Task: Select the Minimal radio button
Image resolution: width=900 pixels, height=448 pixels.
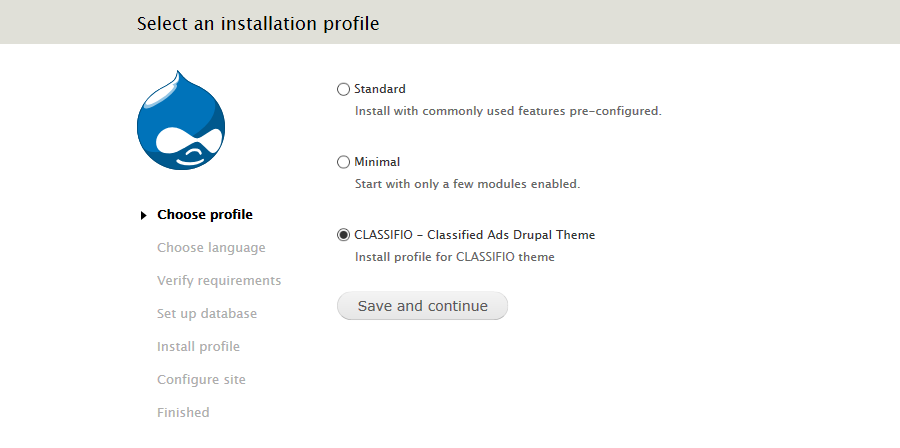Action: click(x=344, y=162)
